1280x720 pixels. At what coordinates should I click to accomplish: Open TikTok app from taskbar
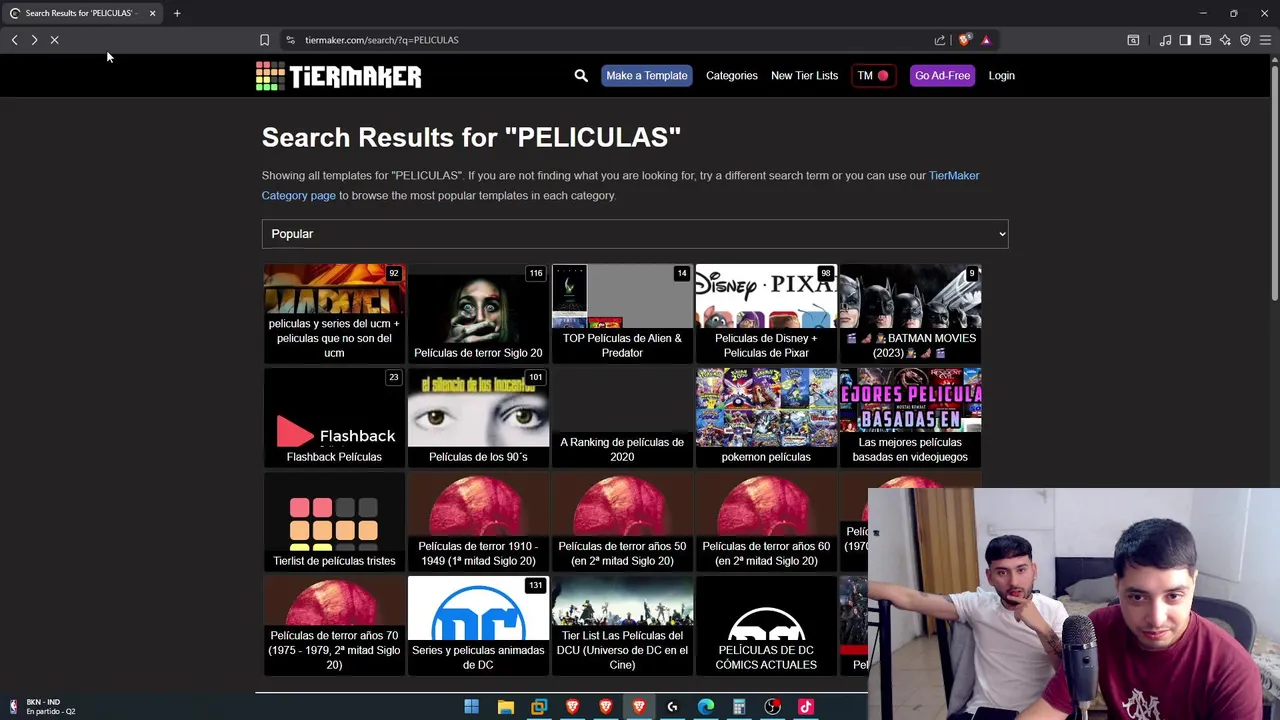(x=806, y=707)
